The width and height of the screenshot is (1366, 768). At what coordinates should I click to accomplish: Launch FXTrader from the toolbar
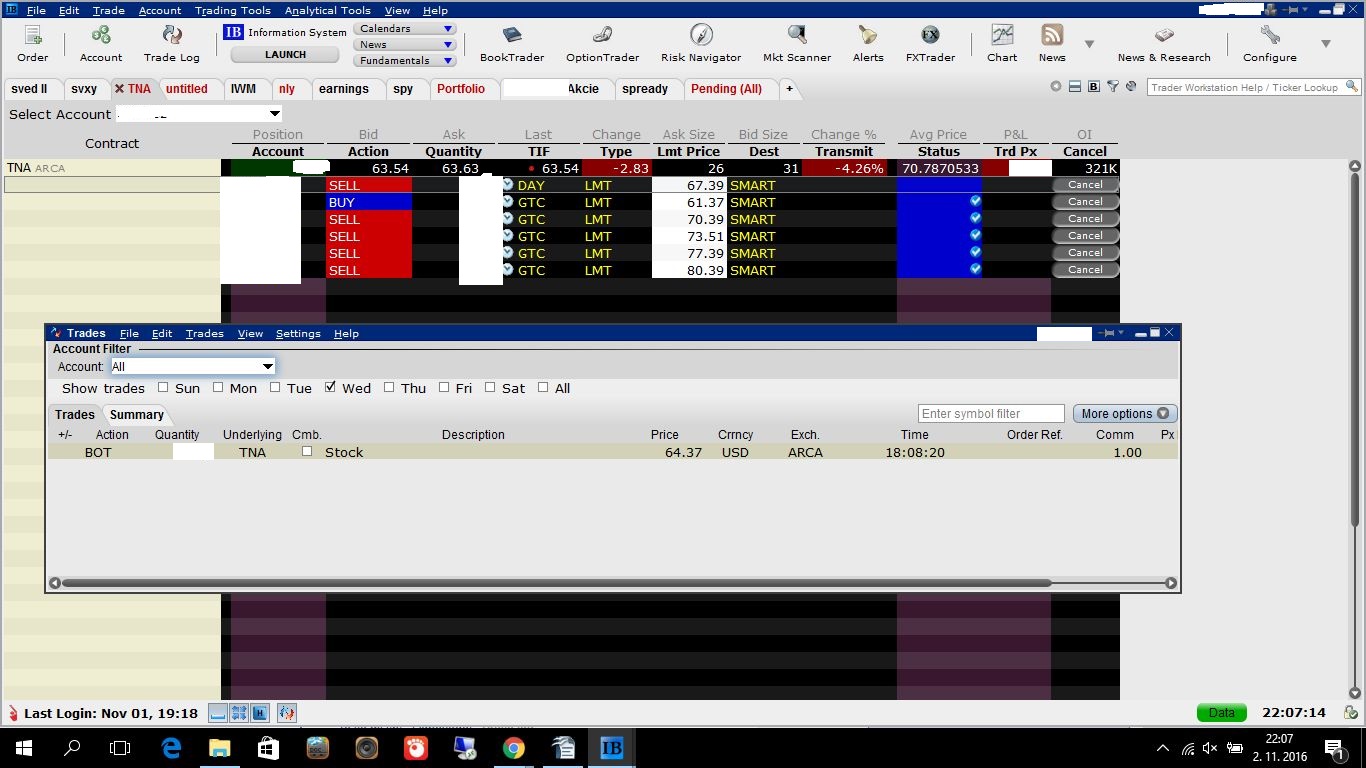coord(930,43)
